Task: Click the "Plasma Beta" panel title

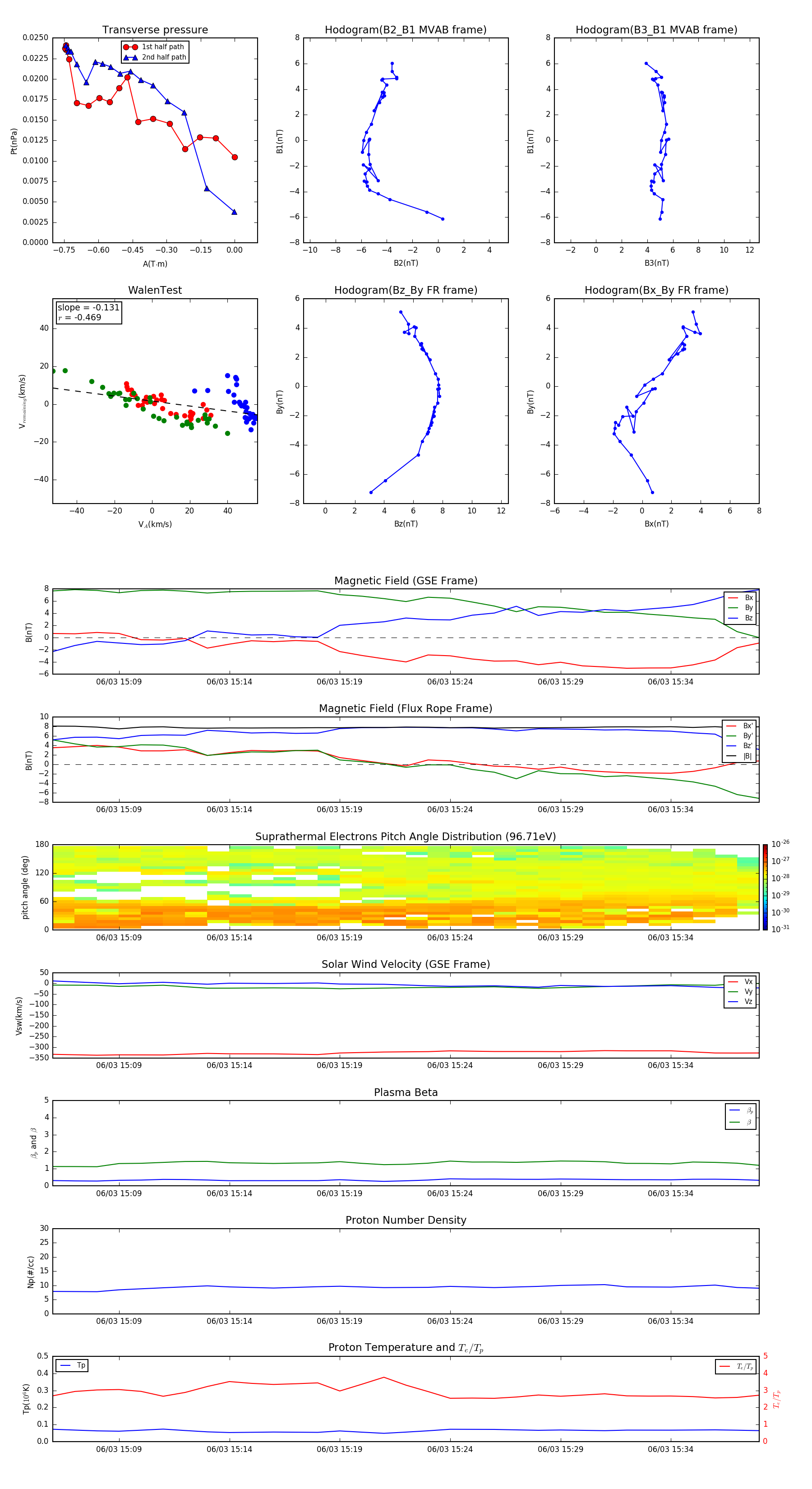Action: coord(406,1092)
